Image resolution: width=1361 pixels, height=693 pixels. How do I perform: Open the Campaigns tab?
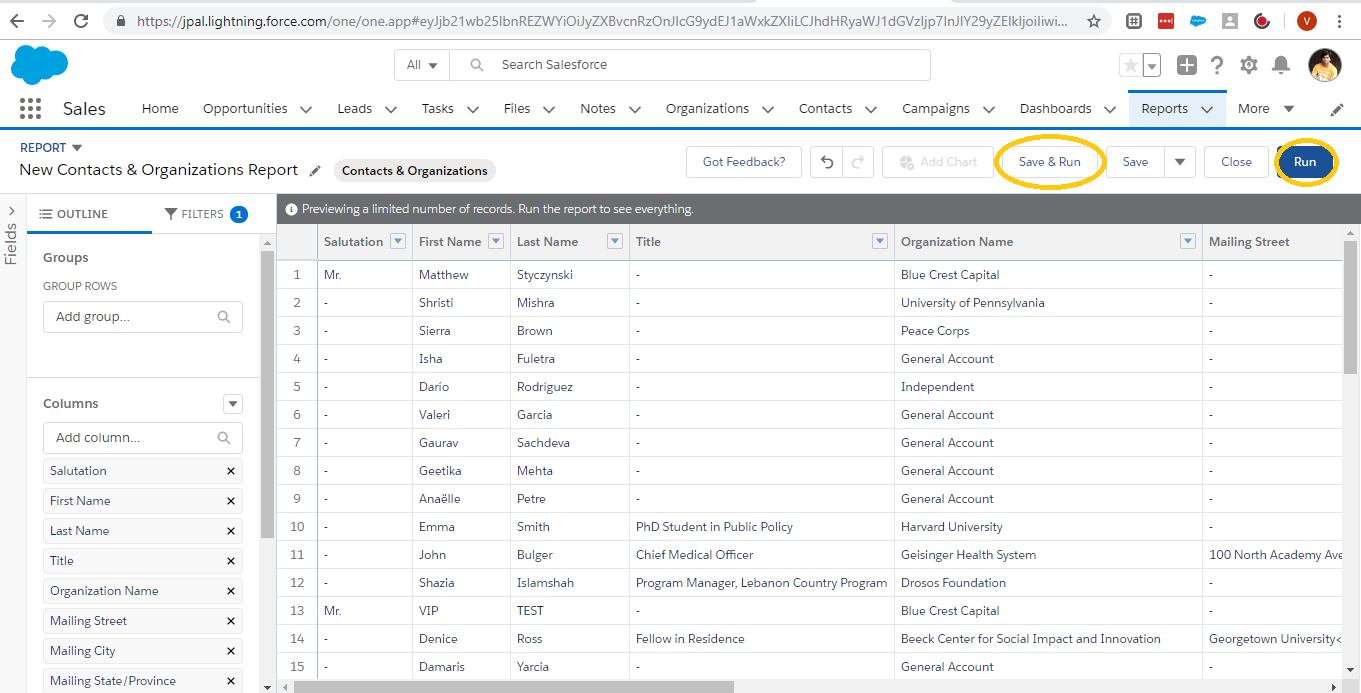[935, 109]
